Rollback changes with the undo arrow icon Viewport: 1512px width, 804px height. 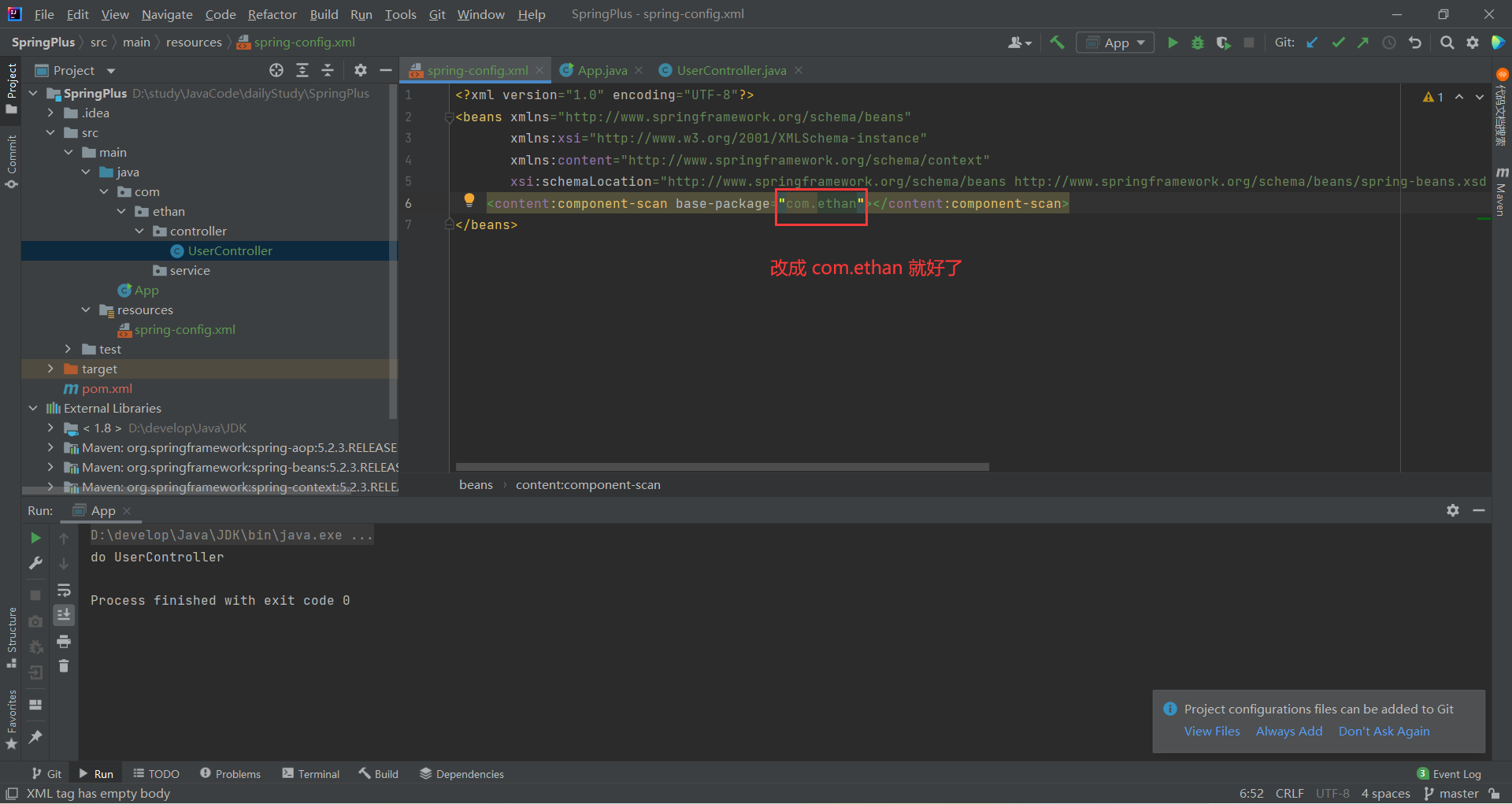tap(1415, 43)
